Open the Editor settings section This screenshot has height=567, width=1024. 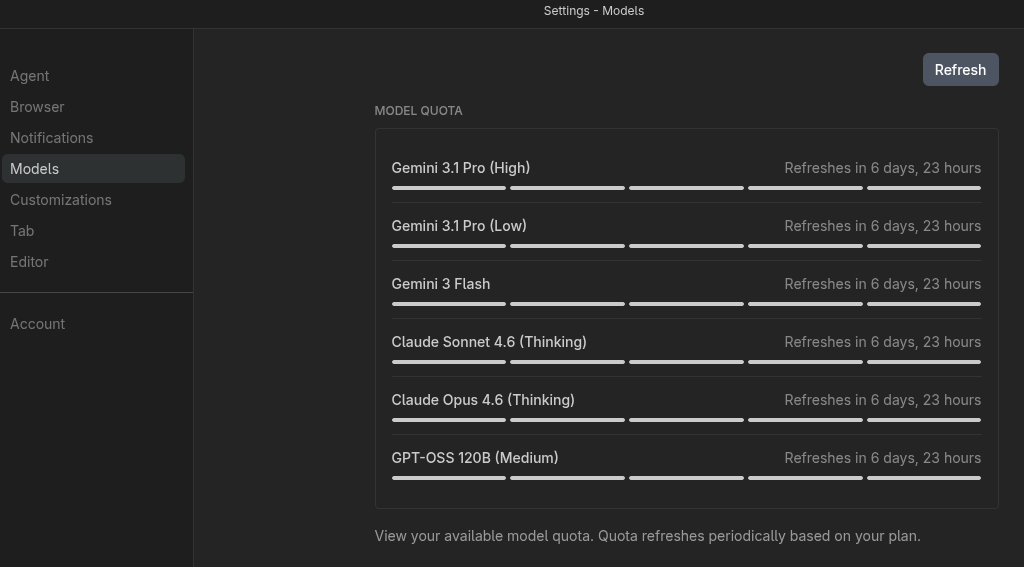point(29,262)
